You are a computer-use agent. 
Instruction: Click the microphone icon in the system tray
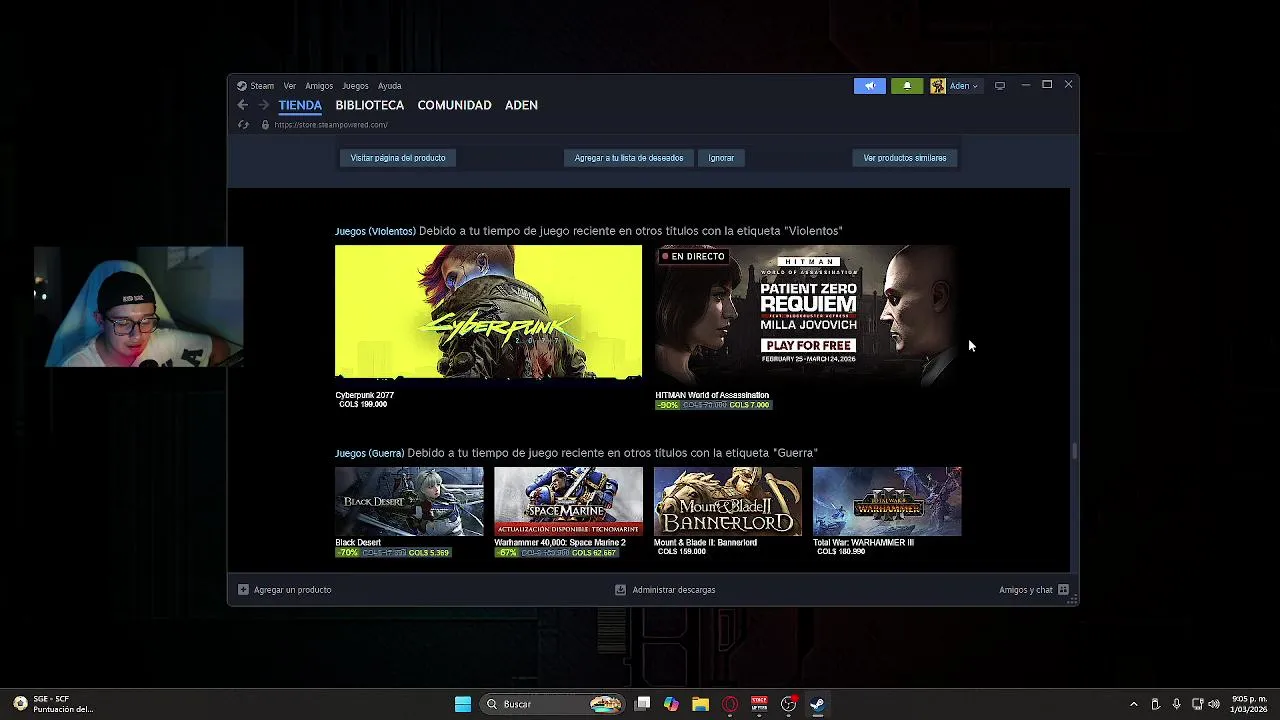click(x=1176, y=704)
